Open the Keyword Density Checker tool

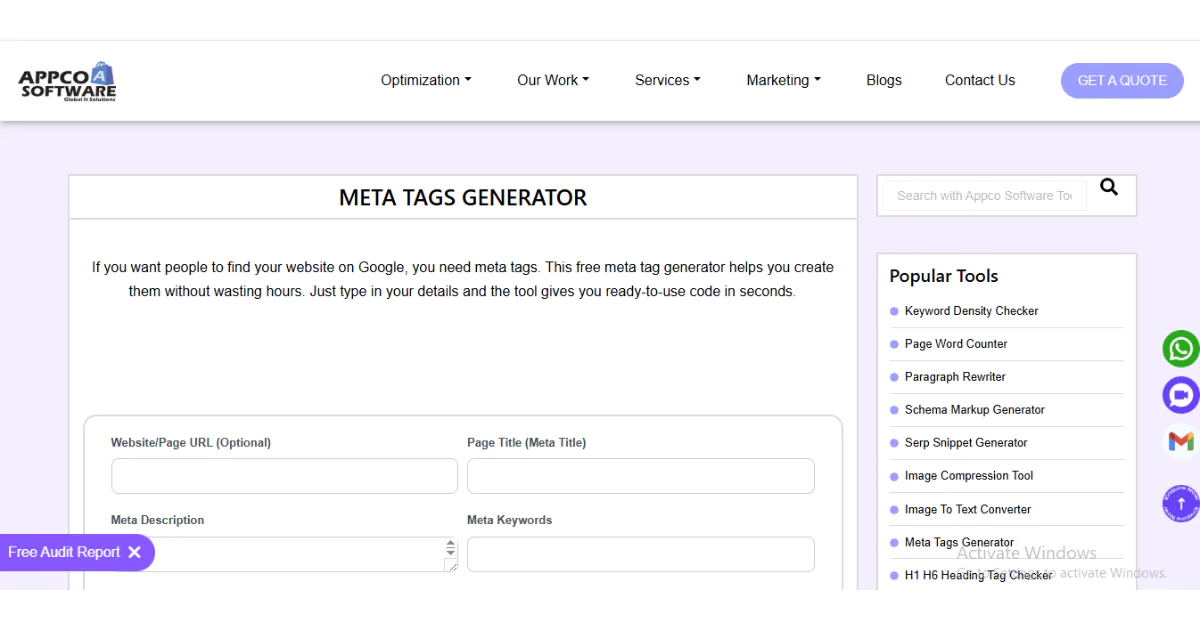tap(971, 311)
